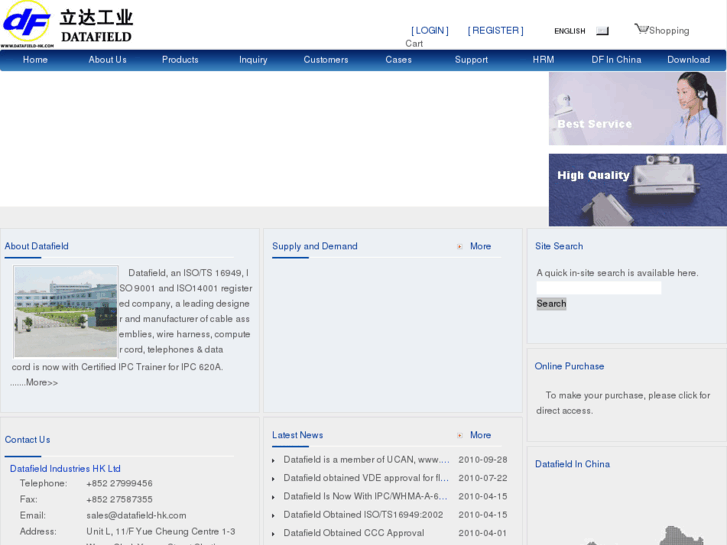
Task: Open the Datafield In China heading
Action: coord(573,464)
